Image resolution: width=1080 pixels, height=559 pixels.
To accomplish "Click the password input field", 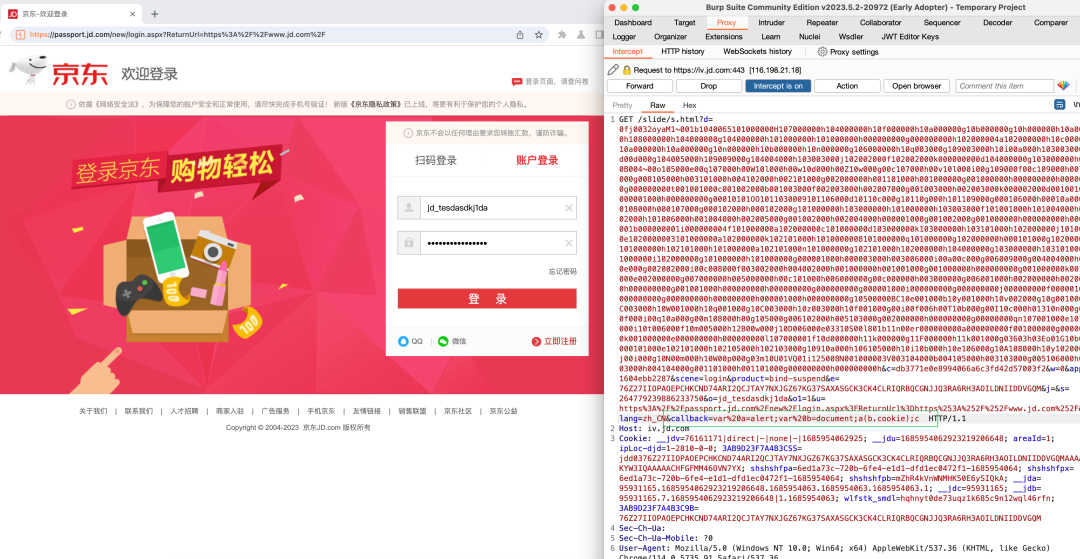I will (487, 243).
